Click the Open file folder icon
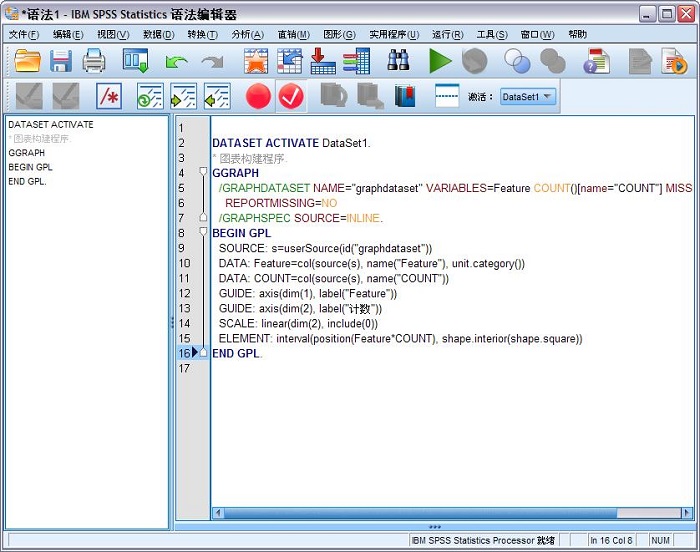Viewport: 700px width, 552px height. coord(27,62)
